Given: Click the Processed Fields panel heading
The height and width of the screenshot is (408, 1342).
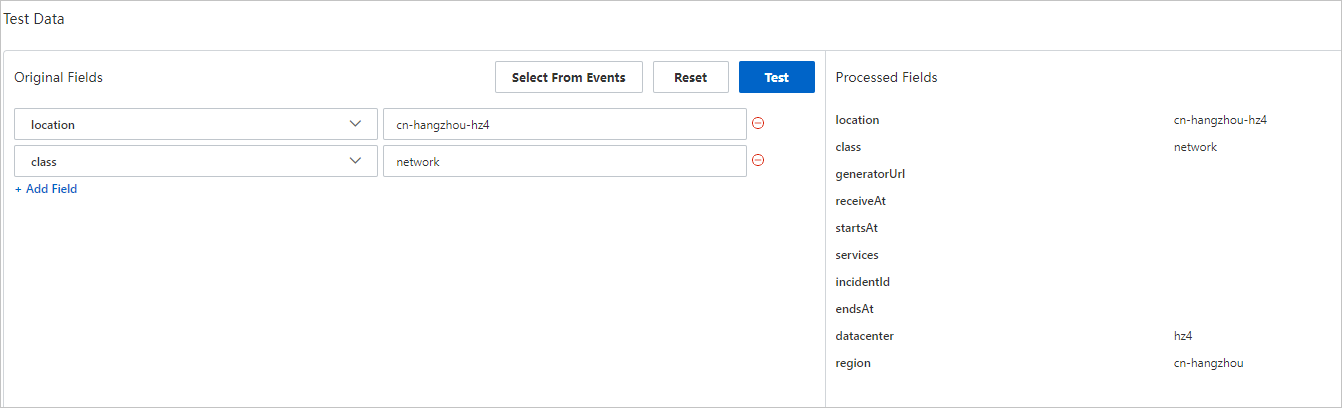Looking at the screenshot, I should (886, 77).
